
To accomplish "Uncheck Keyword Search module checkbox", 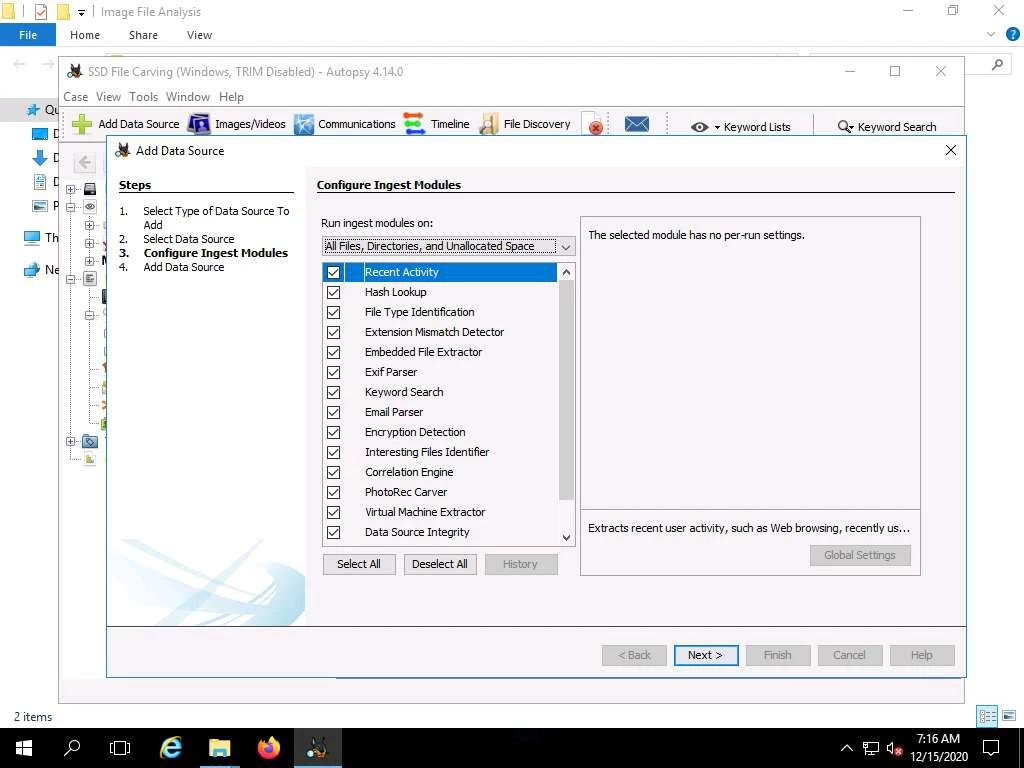I will [333, 392].
